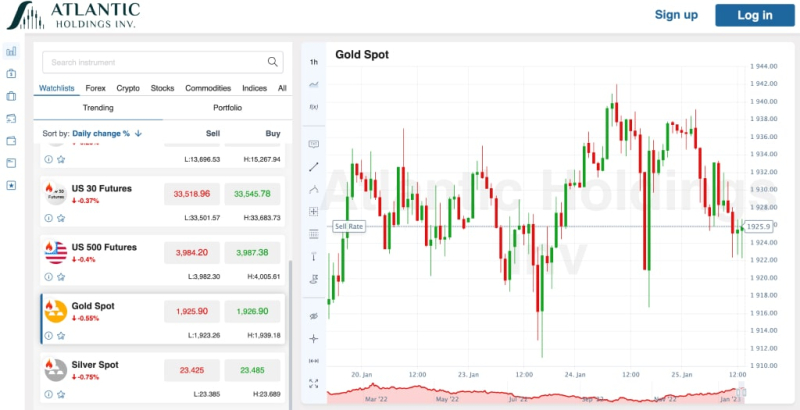Image resolution: width=800 pixels, height=410 pixels.
Task: Click the Log in button
Action: [x=755, y=15]
